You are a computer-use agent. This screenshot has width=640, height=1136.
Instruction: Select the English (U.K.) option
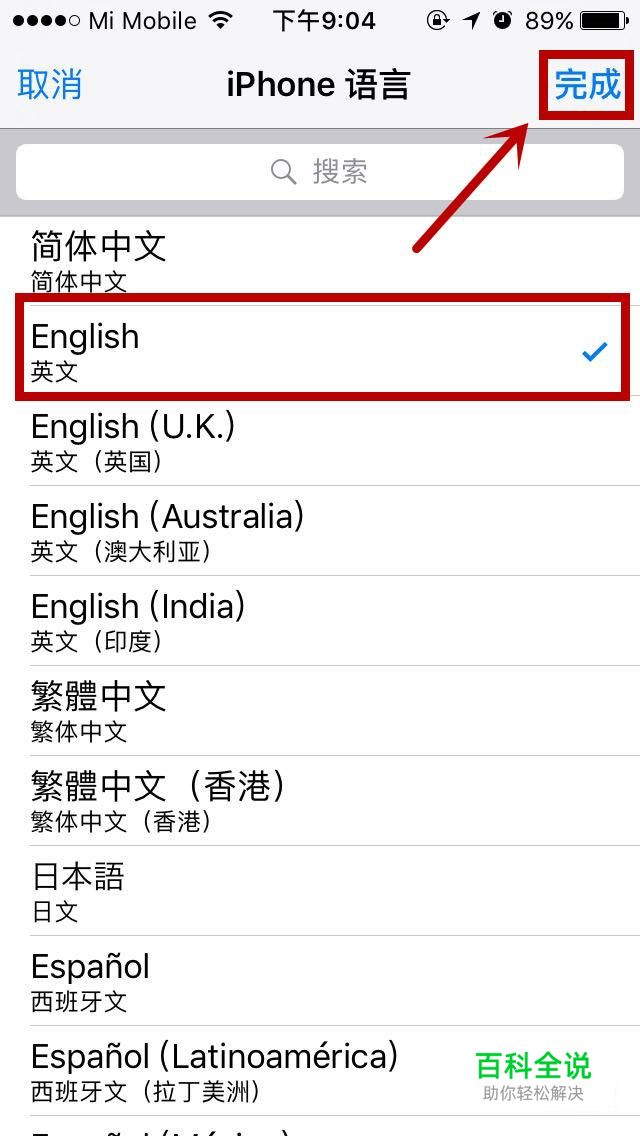320,441
